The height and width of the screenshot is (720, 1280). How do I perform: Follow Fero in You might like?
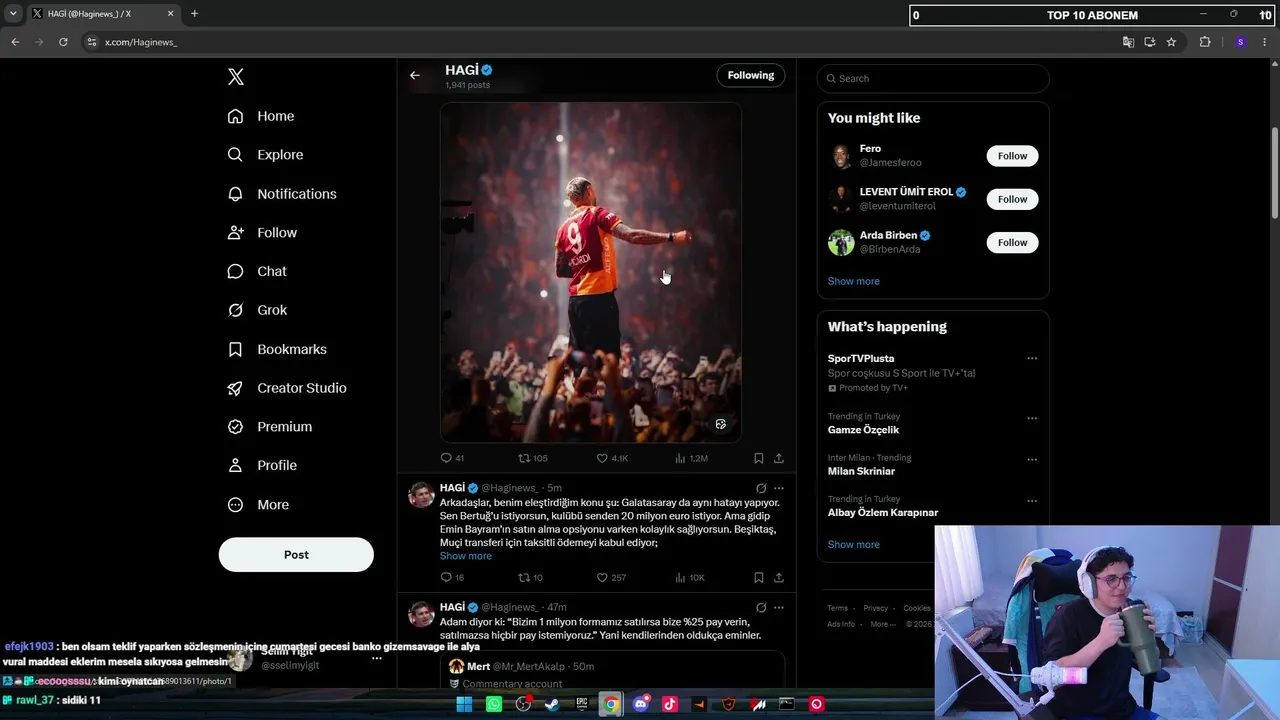click(1012, 156)
